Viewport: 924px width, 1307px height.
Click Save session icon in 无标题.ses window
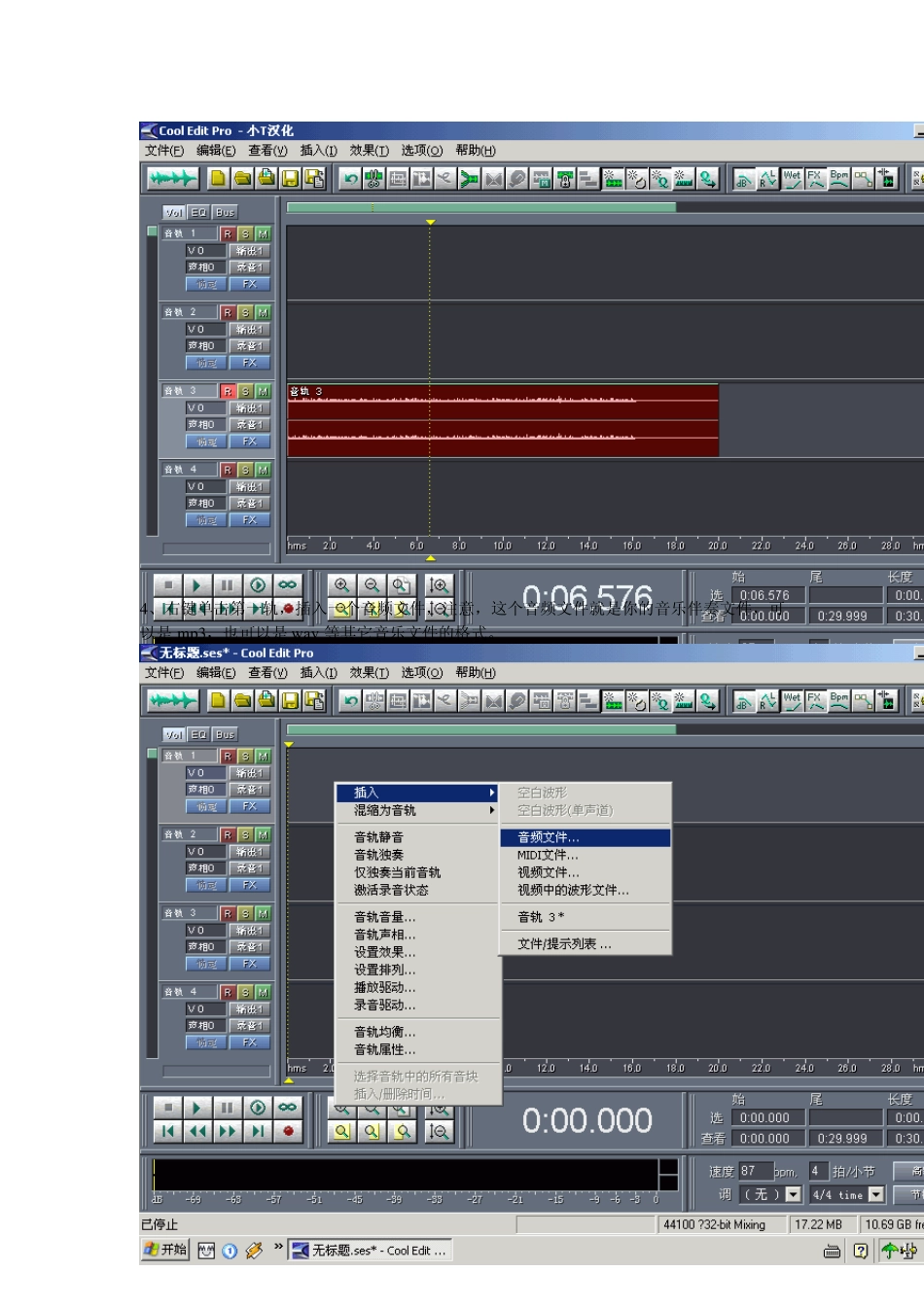[290, 700]
